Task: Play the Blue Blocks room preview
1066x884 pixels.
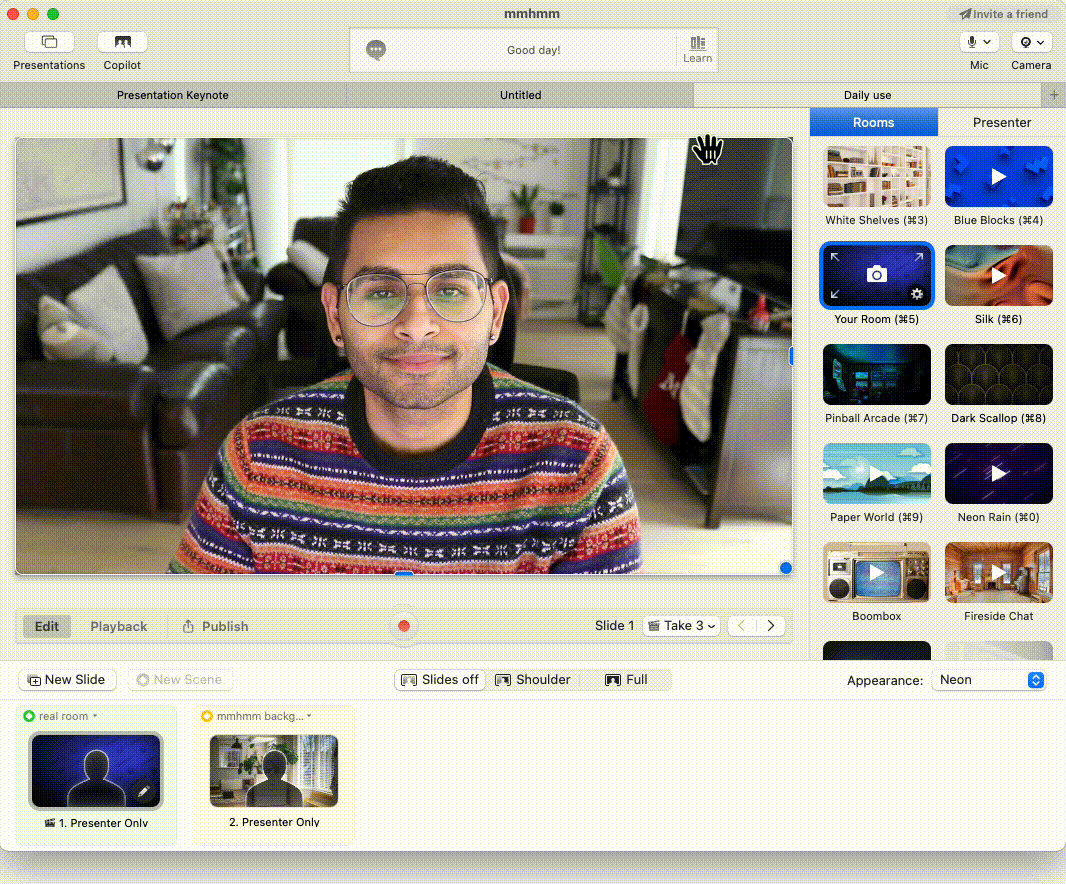Action: 998,177
